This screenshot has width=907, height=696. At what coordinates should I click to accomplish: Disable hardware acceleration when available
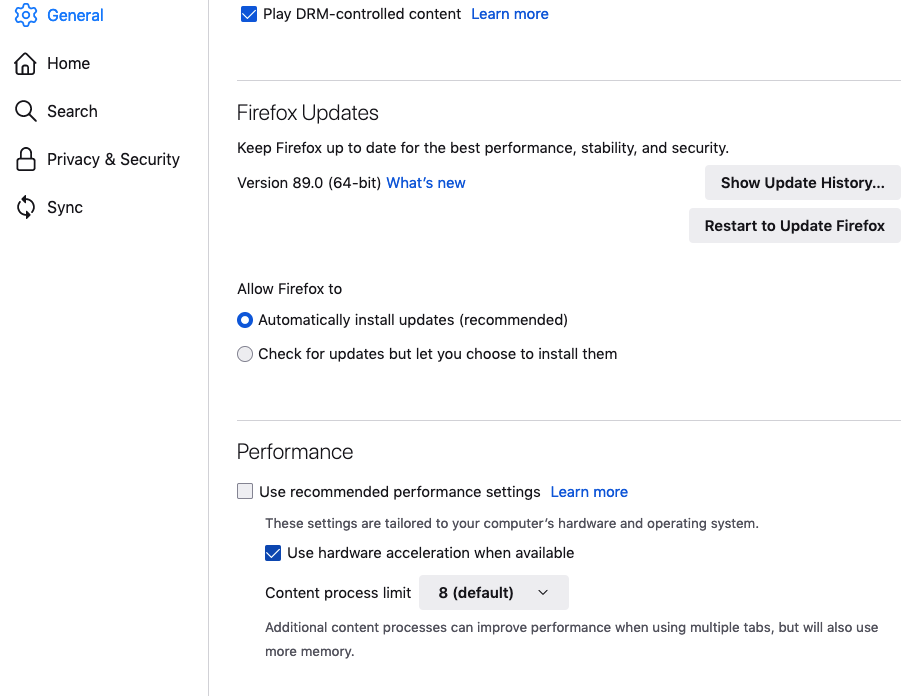tap(273, 552)
